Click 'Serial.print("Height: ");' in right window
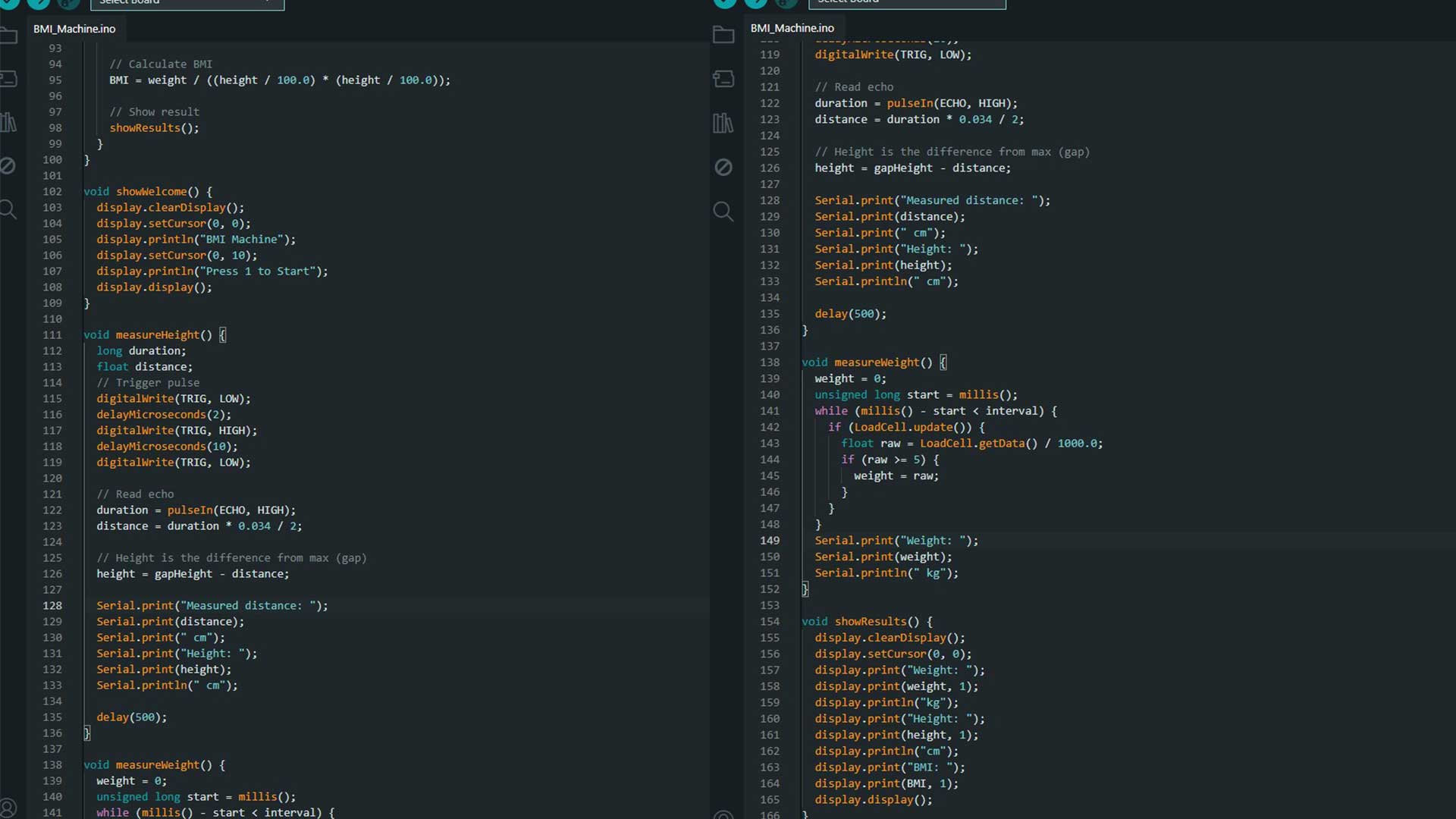Viewport: 1456px width, 819px height. [897, 249]
